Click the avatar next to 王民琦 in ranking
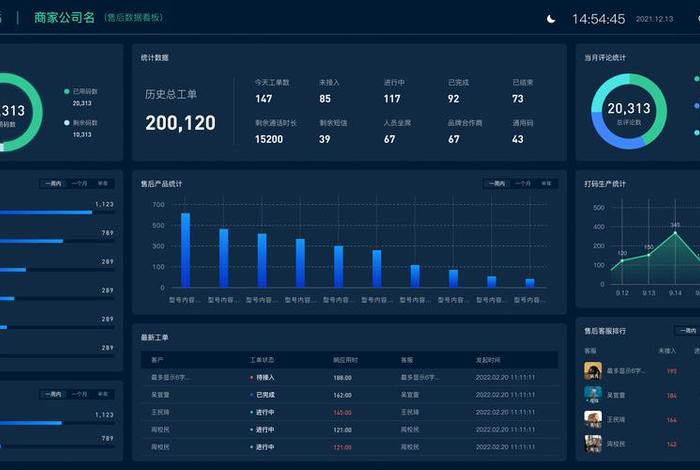The image size is (700, 470). [x=593, y=419]
